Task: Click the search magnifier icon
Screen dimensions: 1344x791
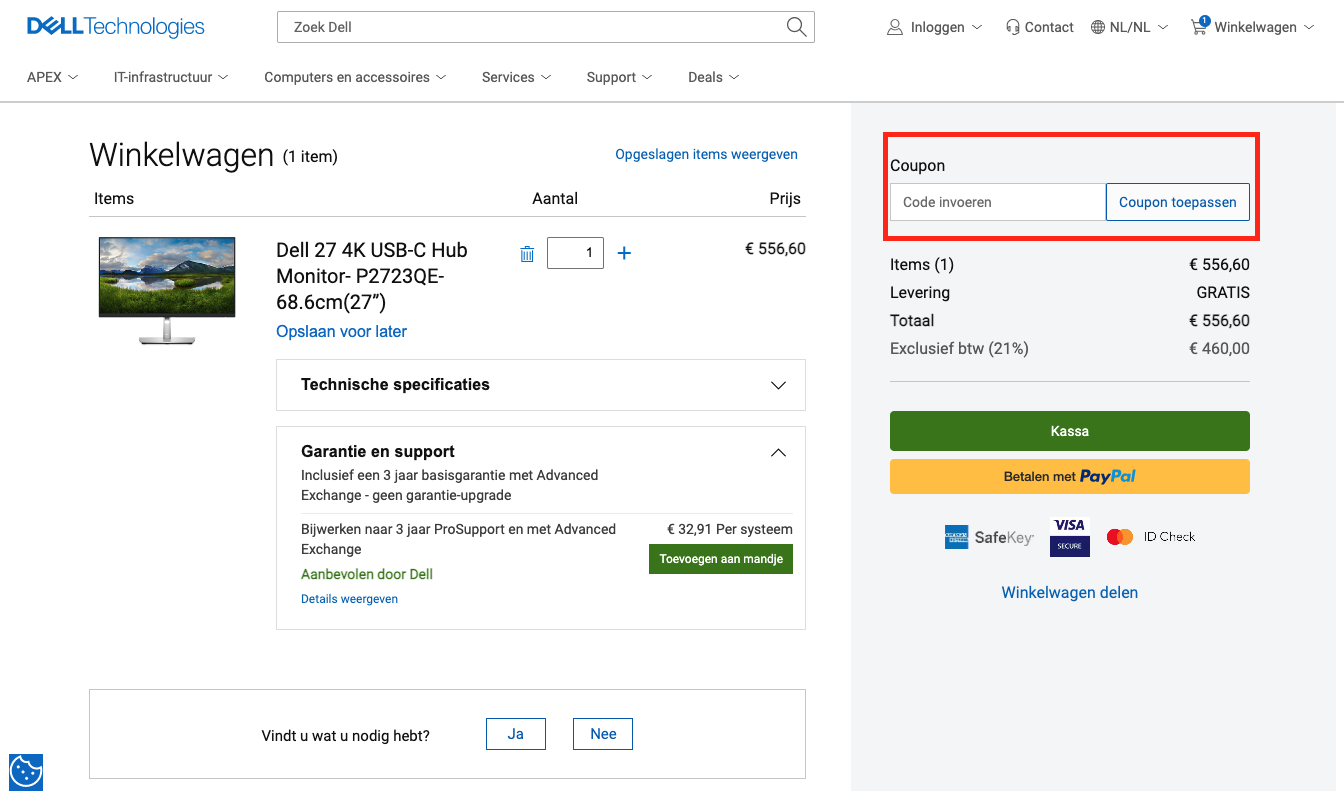Action: point(796,27)
